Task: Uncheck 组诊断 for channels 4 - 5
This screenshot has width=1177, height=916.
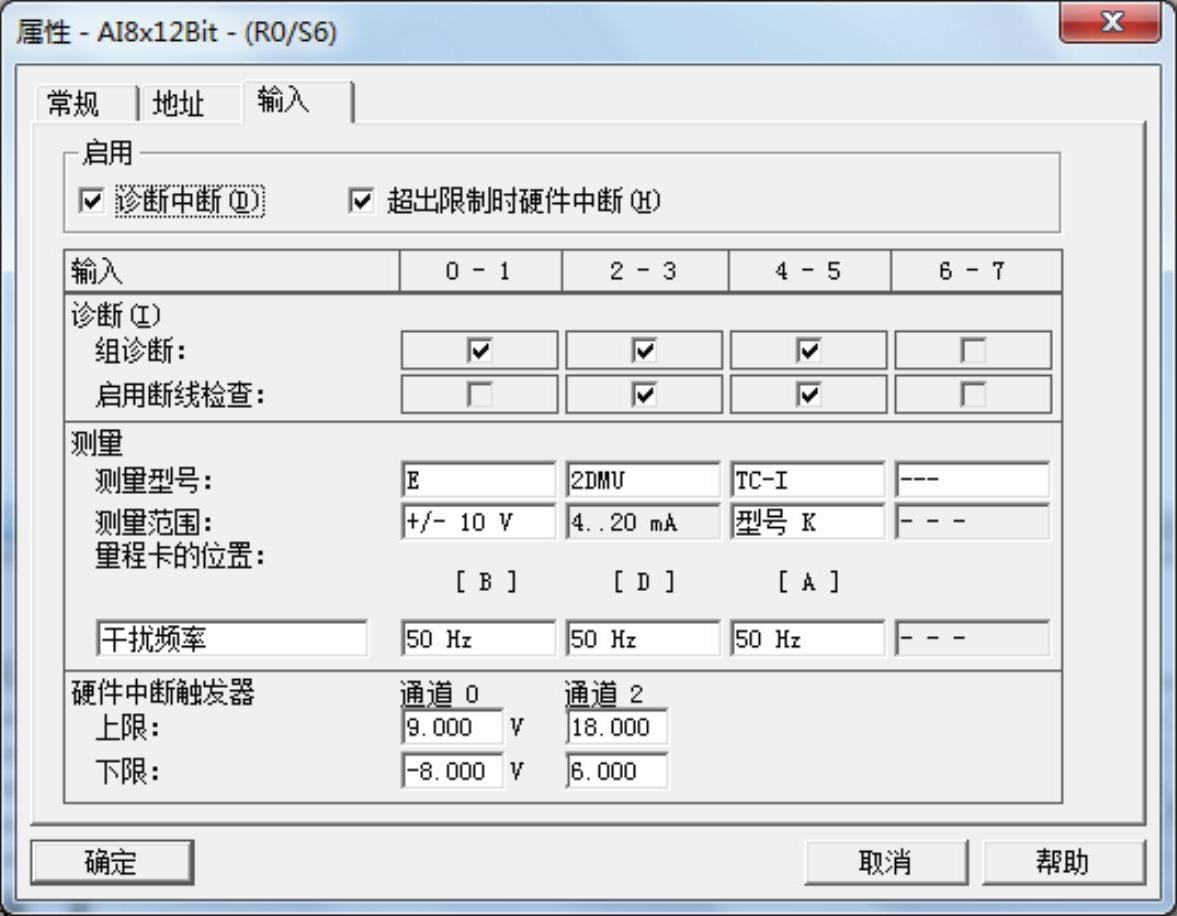Action: 808,350
